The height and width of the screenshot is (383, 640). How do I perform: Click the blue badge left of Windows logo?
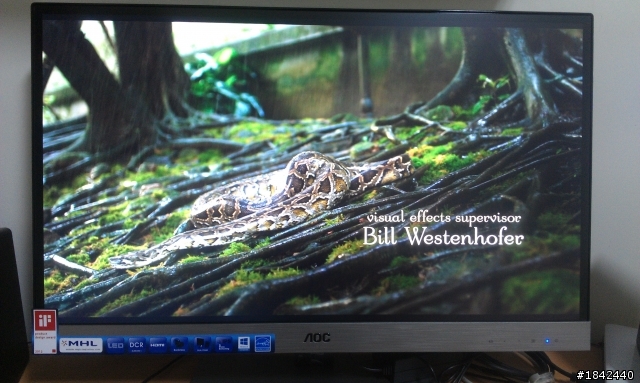(224, 345)
